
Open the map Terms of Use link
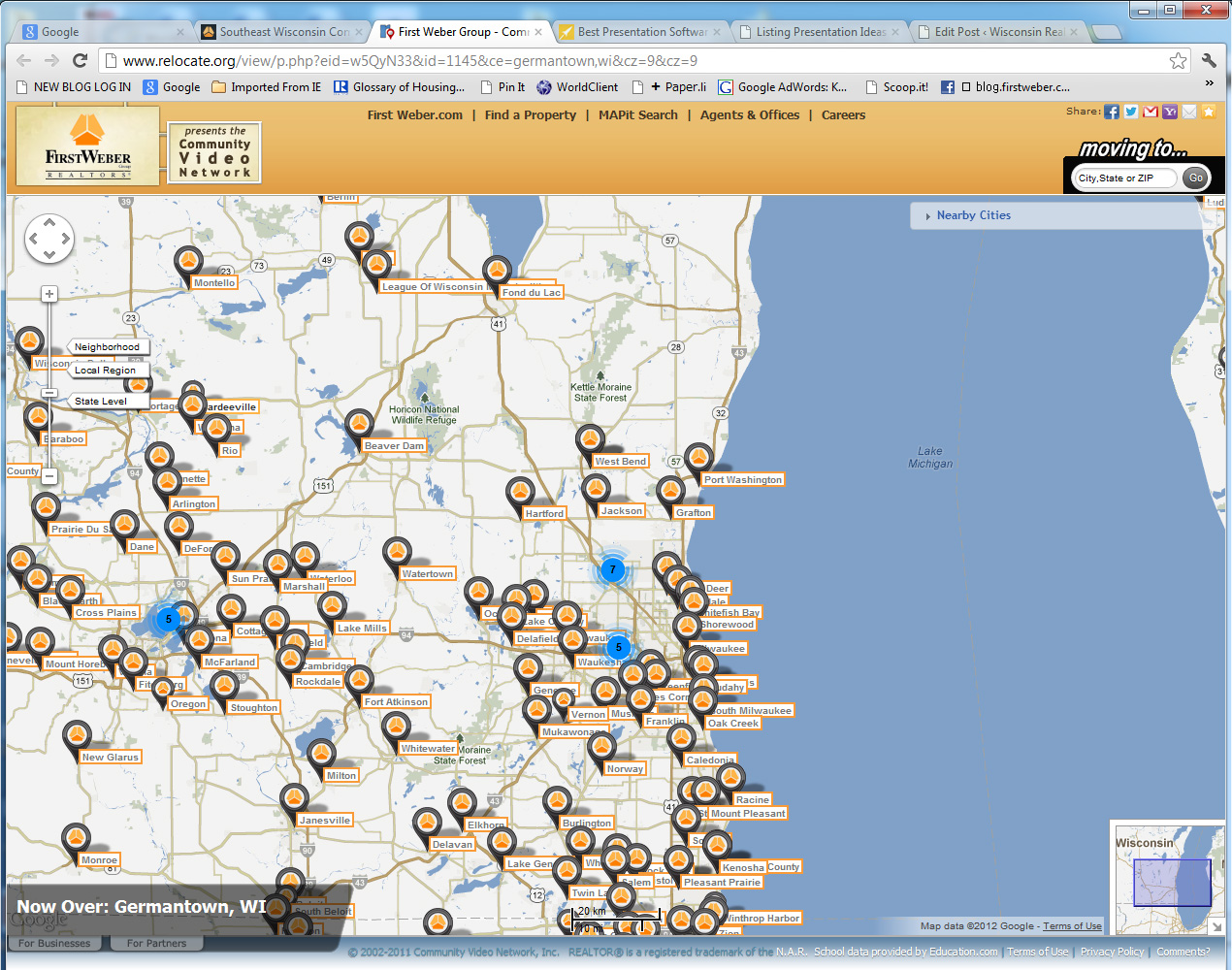pos(1072,926)
